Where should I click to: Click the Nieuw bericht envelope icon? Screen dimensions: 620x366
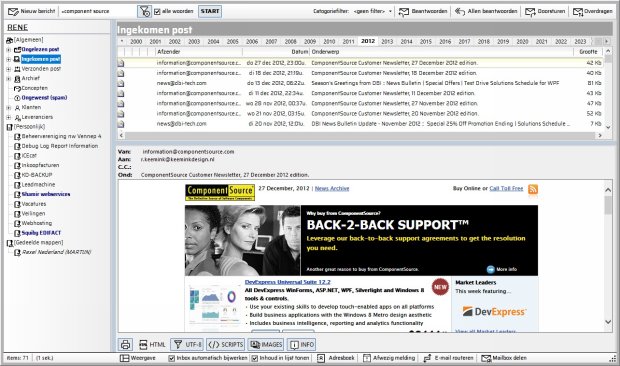[x=13, y=12]
